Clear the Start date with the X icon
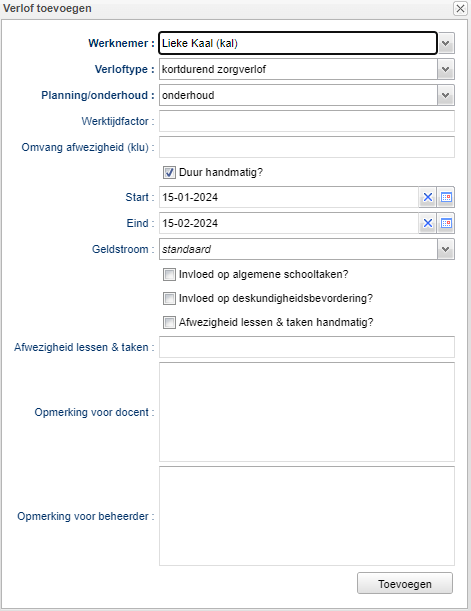This screenshot has width=471, height=611. pyautogui.click(x=427, y=197)
